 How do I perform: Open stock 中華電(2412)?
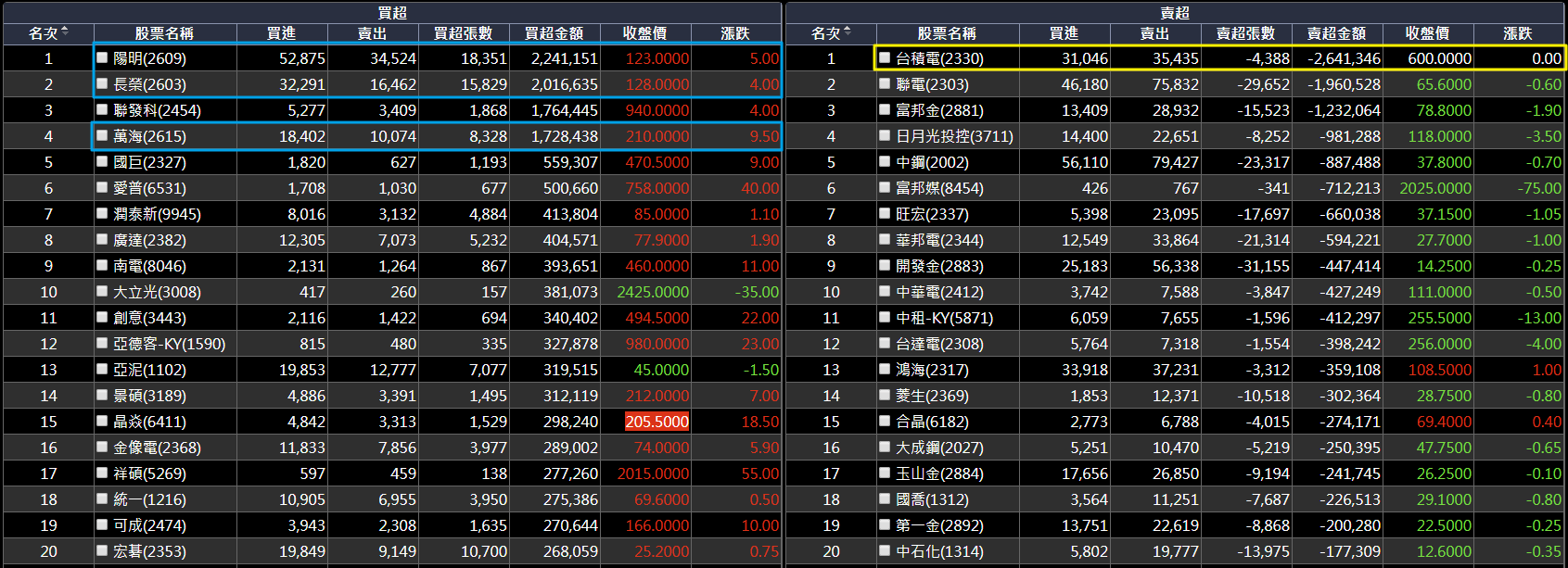coord(939,292)
